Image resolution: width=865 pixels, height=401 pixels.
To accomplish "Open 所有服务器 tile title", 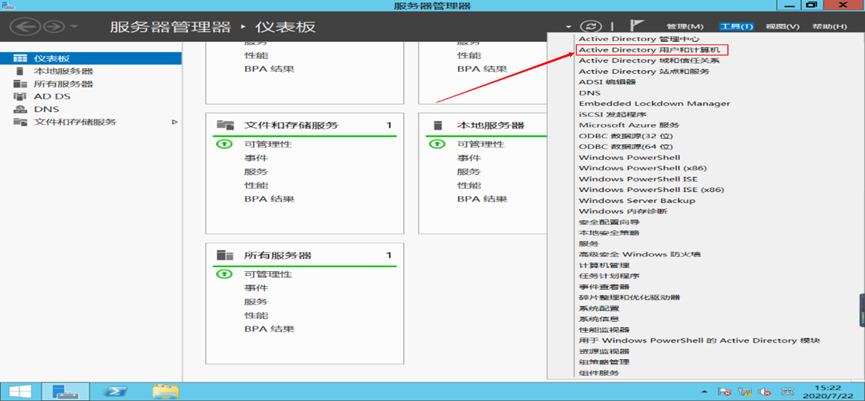I will [277, 255].
